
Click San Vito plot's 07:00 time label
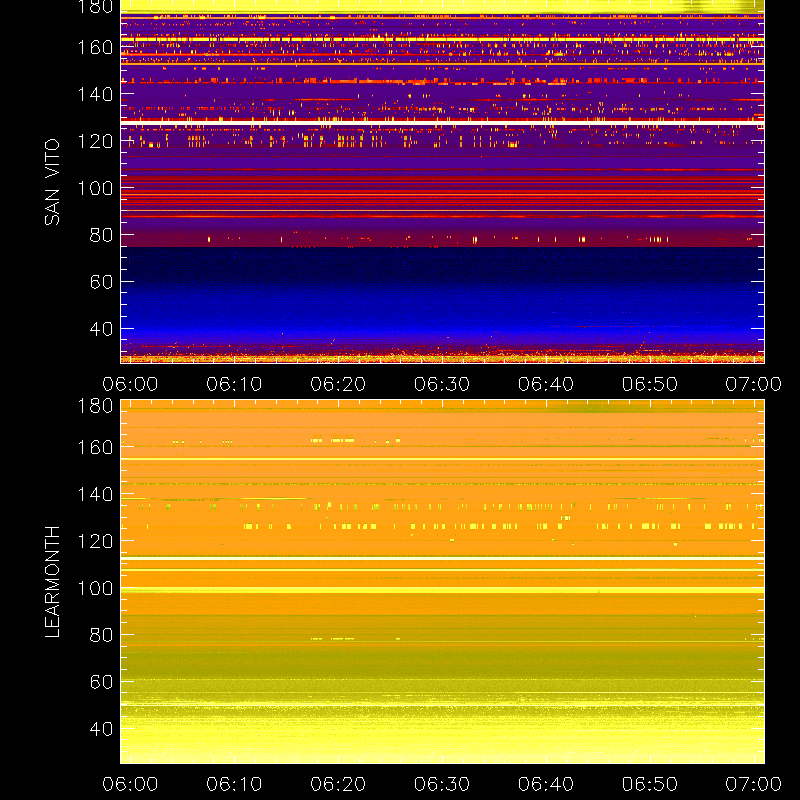(x=754, y=384)
